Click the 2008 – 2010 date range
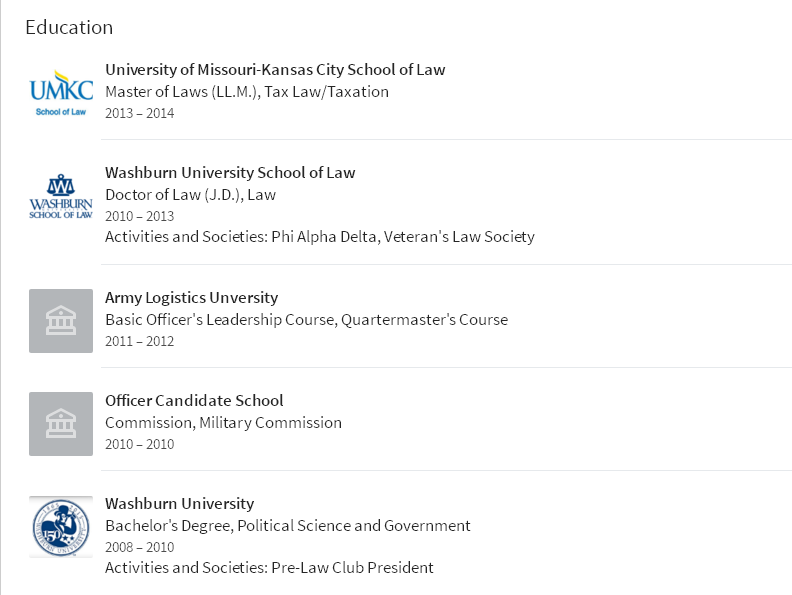The width and height of the screenshot is (792, 595). 139,547
